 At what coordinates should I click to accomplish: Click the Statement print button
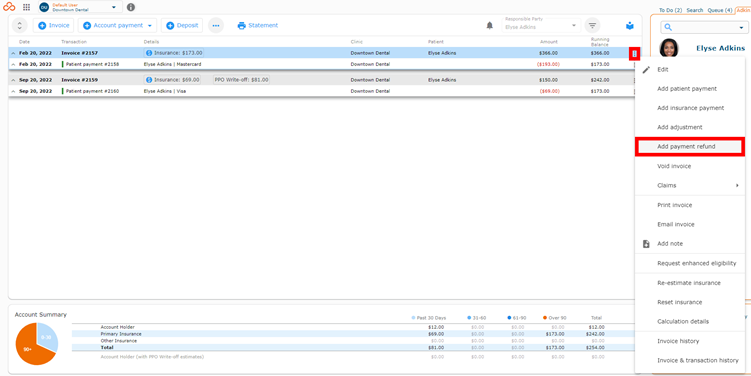(x=258, y=25)
